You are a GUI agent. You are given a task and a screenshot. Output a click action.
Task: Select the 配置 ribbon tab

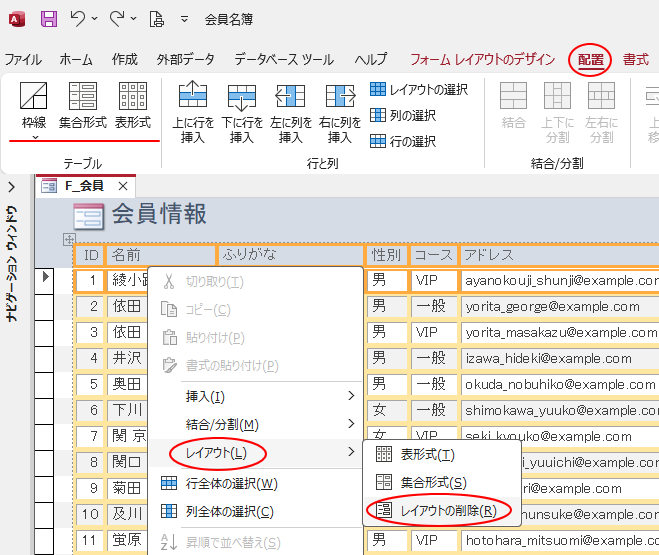click(590, 60)
